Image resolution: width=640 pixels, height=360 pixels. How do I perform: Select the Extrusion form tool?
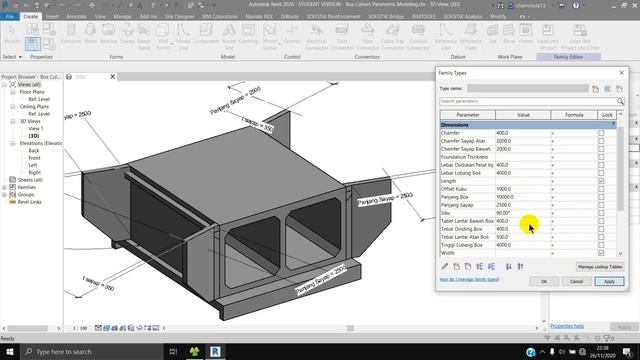point(71,34)
